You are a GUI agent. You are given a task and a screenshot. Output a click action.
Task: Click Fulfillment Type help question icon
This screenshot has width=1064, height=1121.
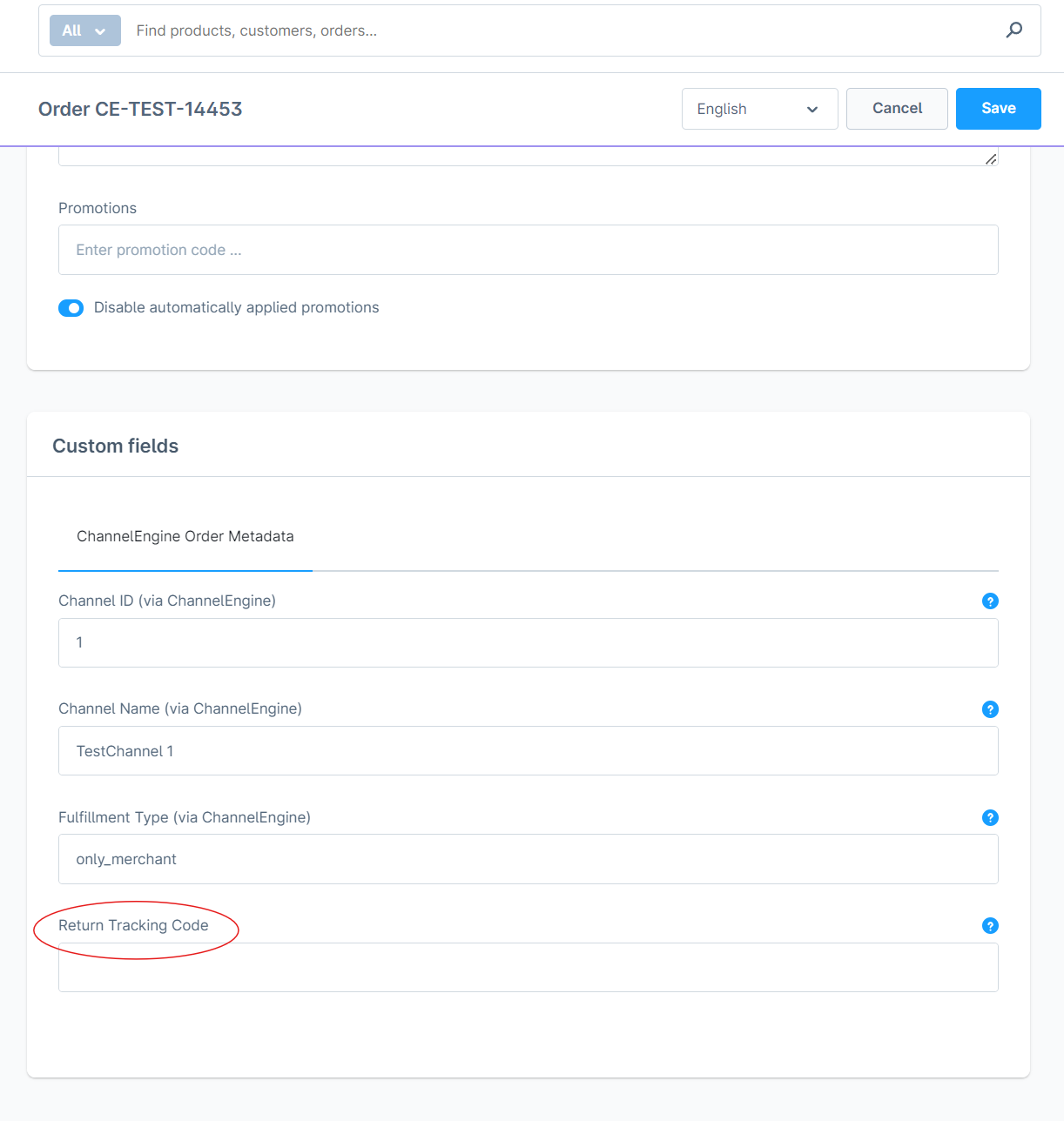coord(990,818)
